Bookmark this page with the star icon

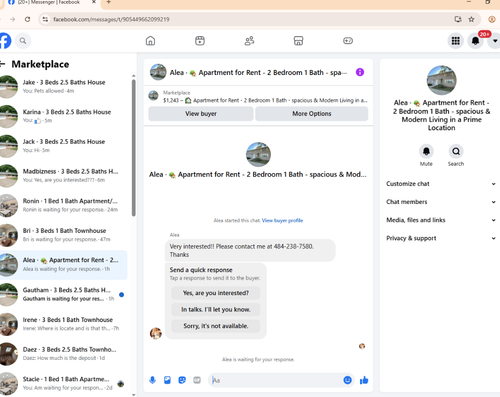pos(471,19)
